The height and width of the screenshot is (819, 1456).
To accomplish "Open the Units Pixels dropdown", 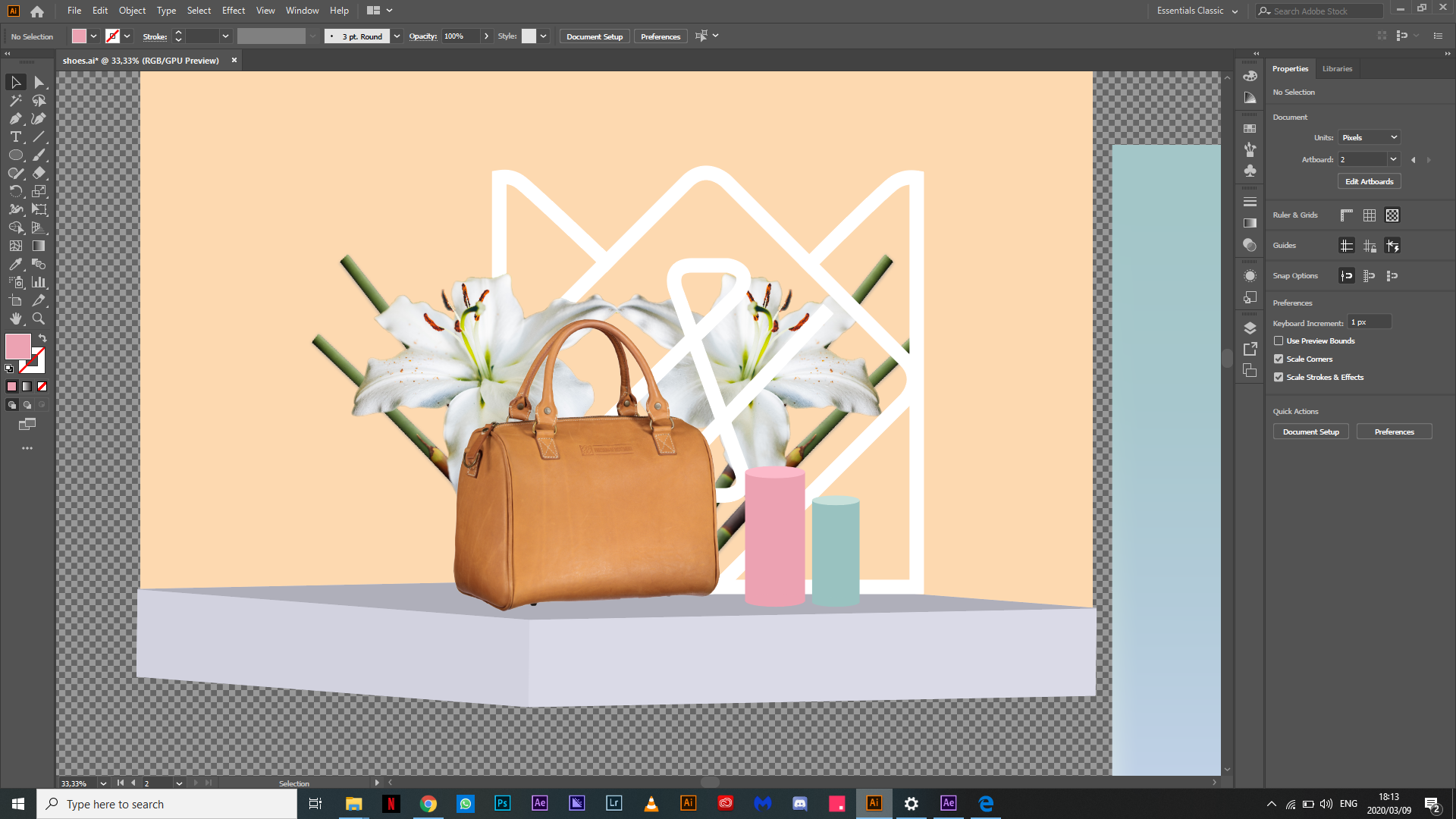I will pos(1369,138).
